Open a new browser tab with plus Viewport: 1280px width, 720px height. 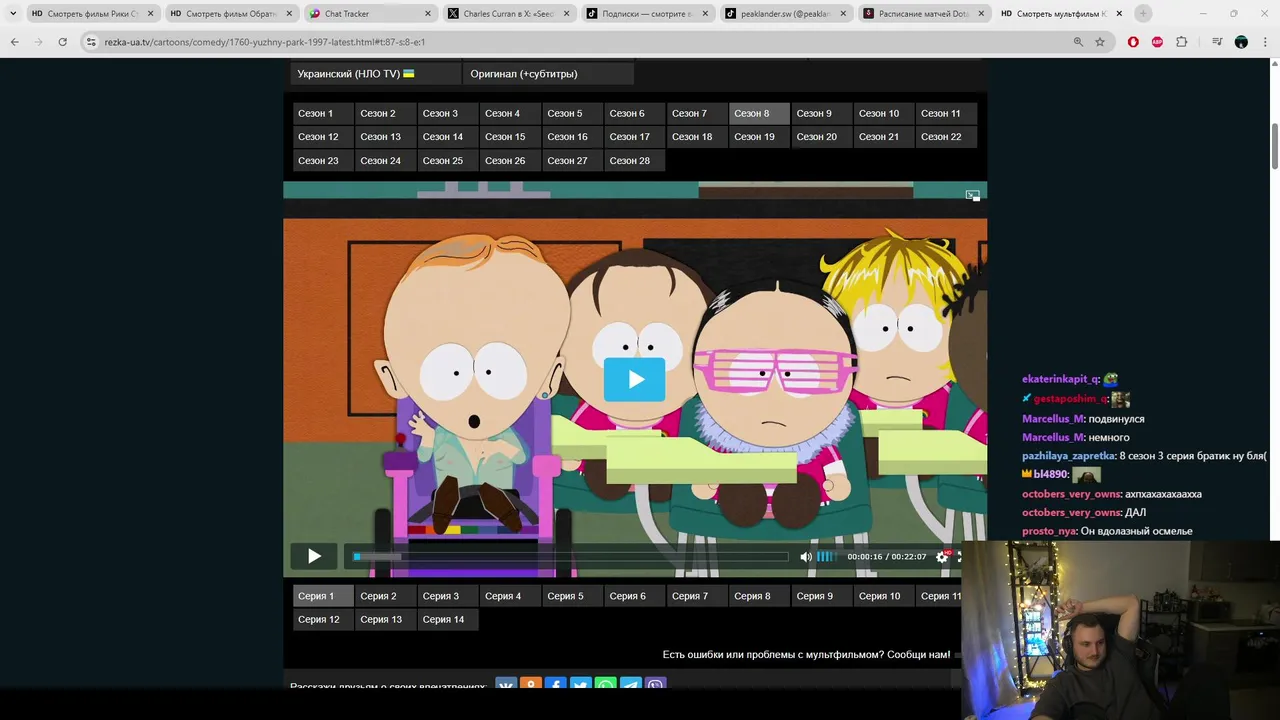(1143, 13)
